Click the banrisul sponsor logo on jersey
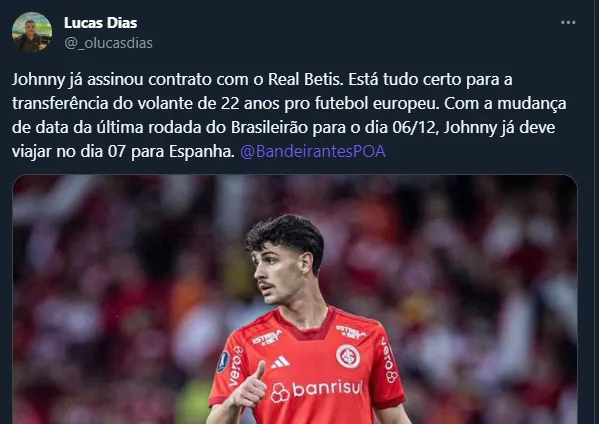Viewport: 599px width, 424px height. coord(316,391)
